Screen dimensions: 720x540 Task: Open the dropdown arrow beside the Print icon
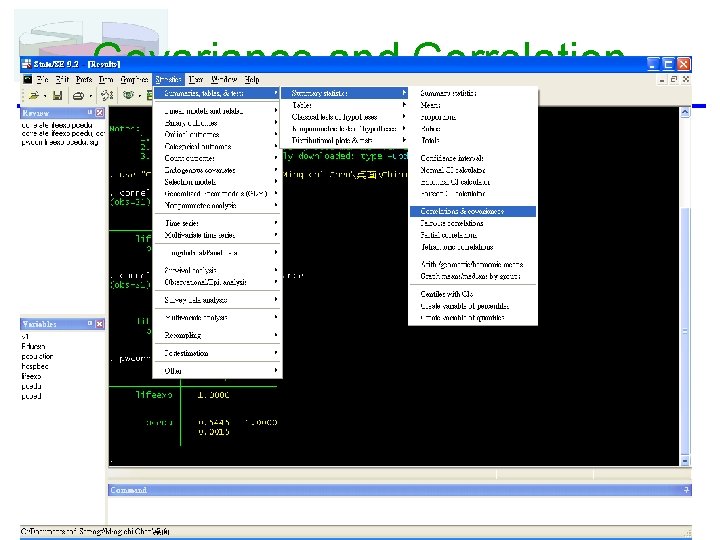[90, 96]
